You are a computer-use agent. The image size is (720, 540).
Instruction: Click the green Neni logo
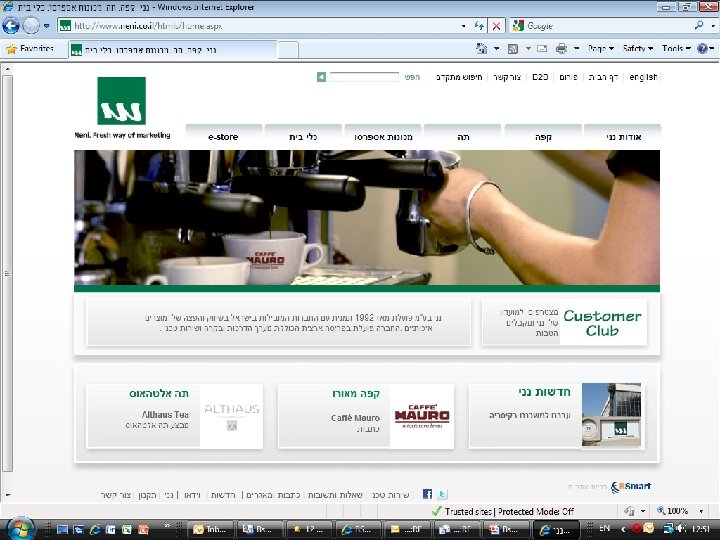point(122,101)
